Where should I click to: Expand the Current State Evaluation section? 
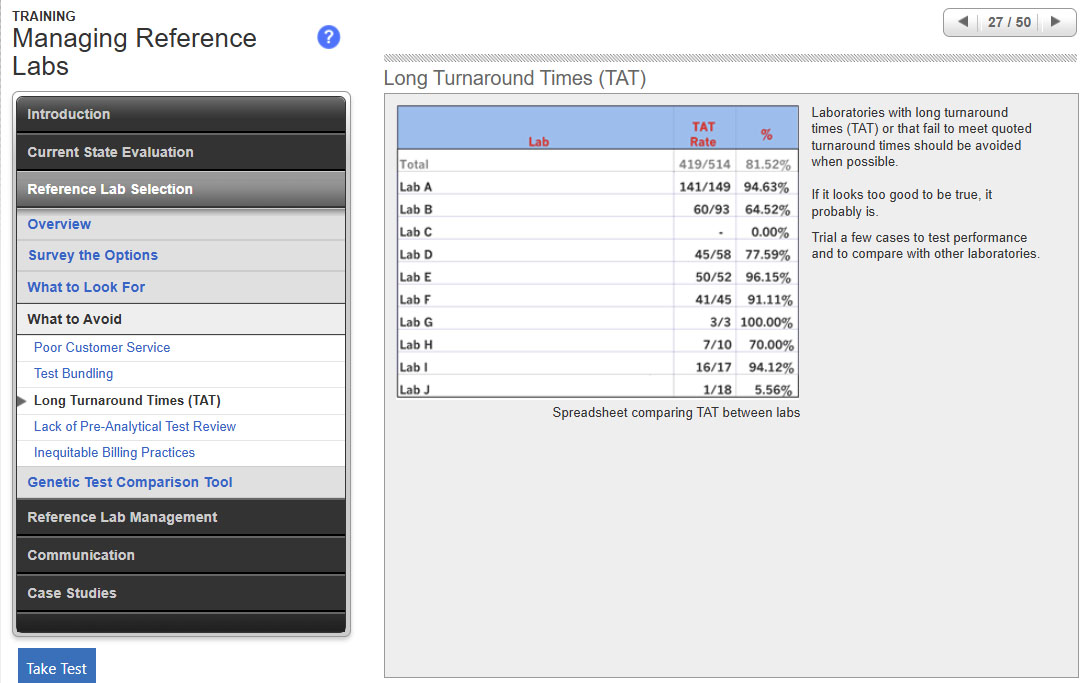click(x=181, y=152)
